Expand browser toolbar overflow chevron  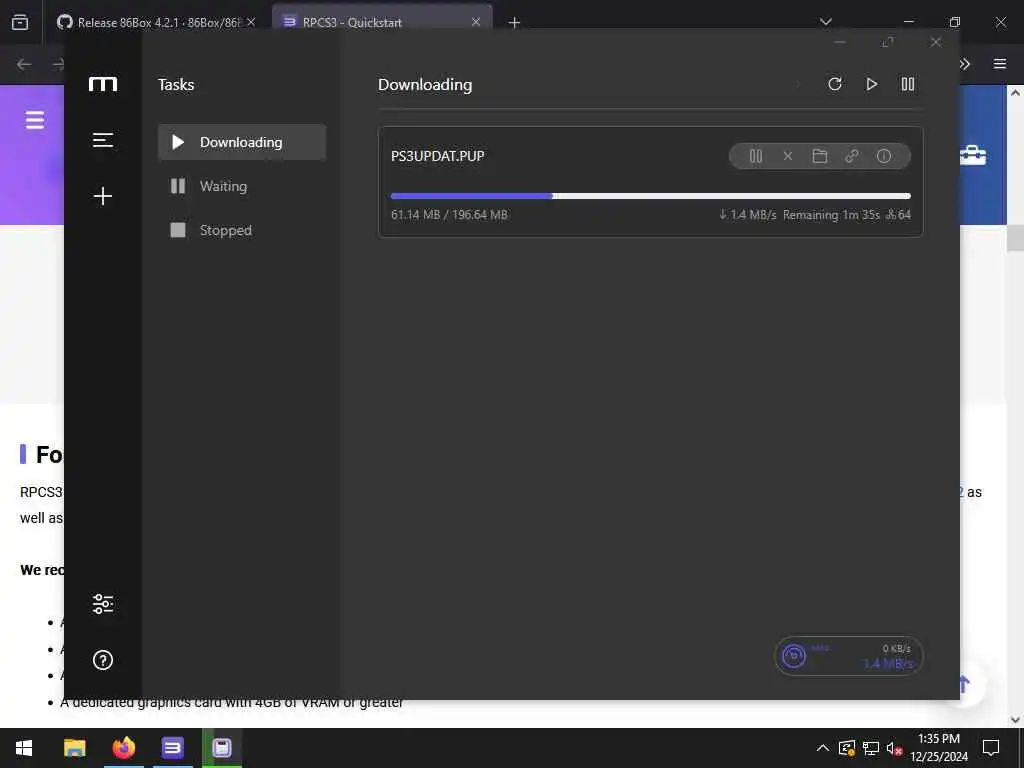(965, 64)
